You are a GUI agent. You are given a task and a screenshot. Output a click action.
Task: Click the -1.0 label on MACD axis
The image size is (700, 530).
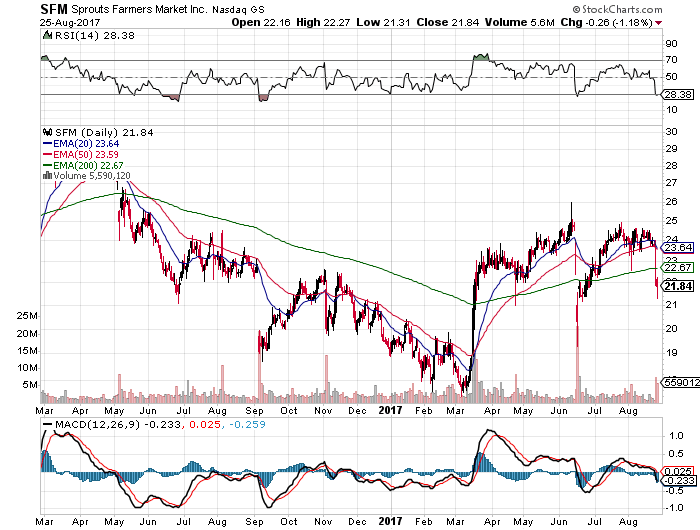(x=674, y=508)
